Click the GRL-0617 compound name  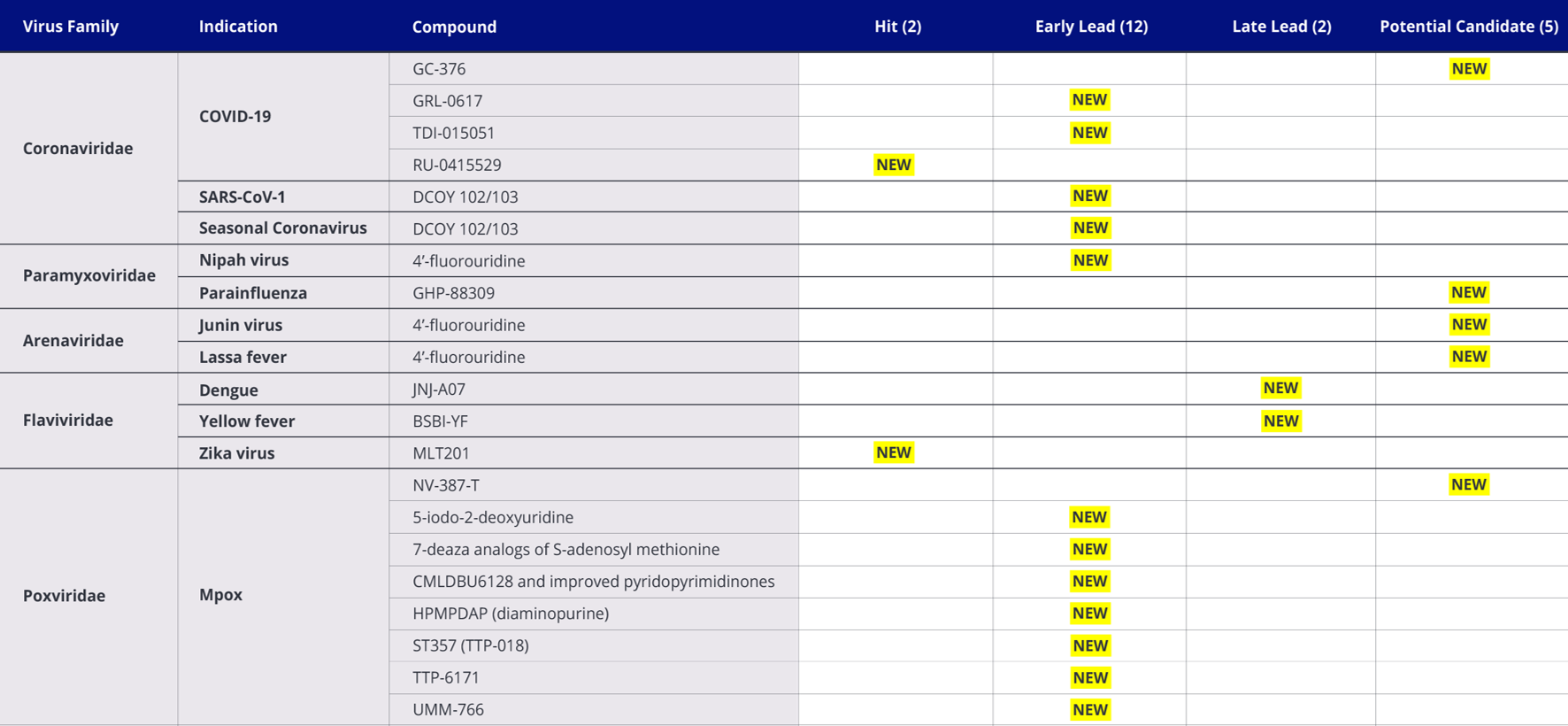pos(447,101)
